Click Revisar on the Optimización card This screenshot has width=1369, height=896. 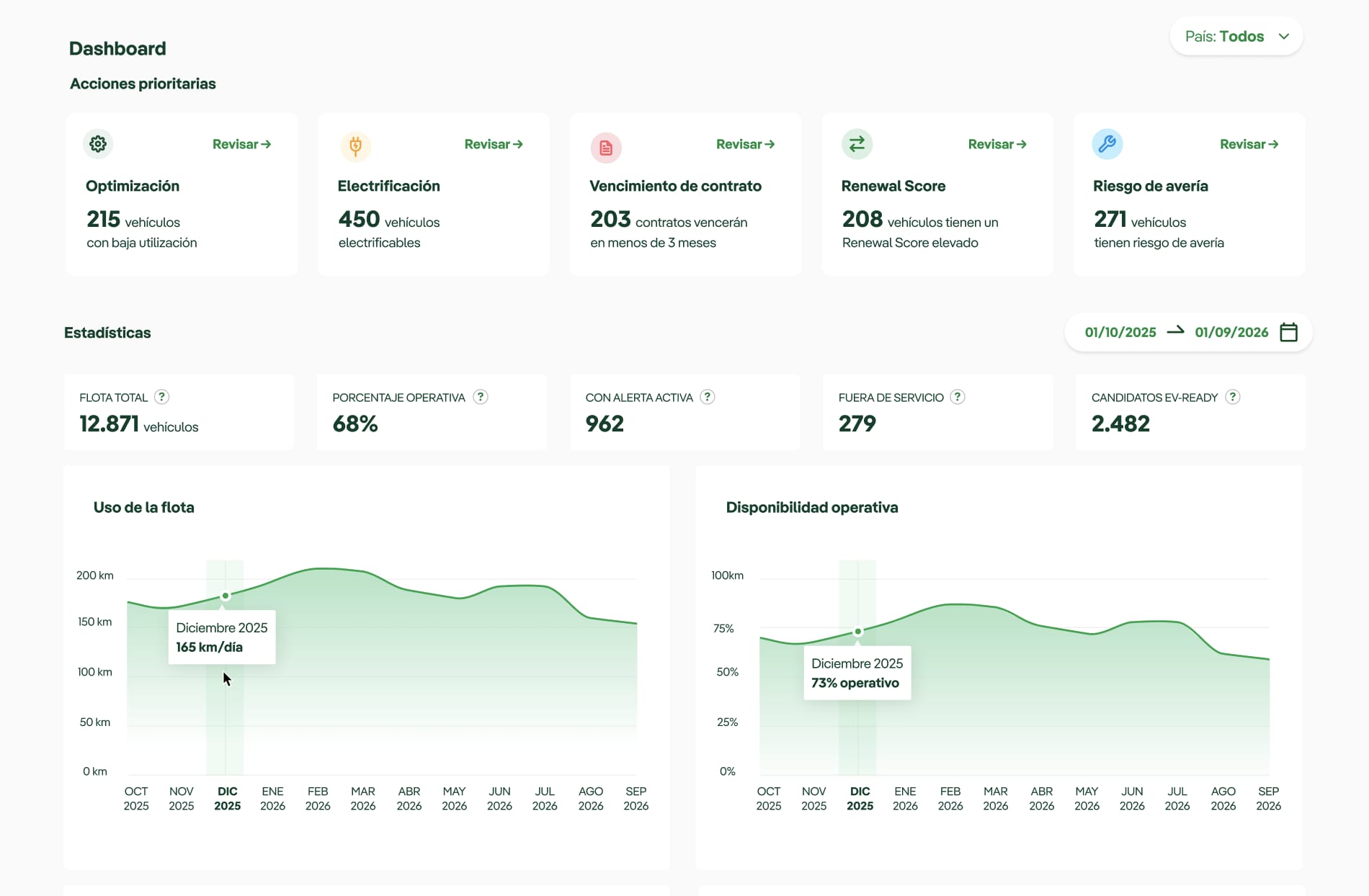(x=242, y=144)
